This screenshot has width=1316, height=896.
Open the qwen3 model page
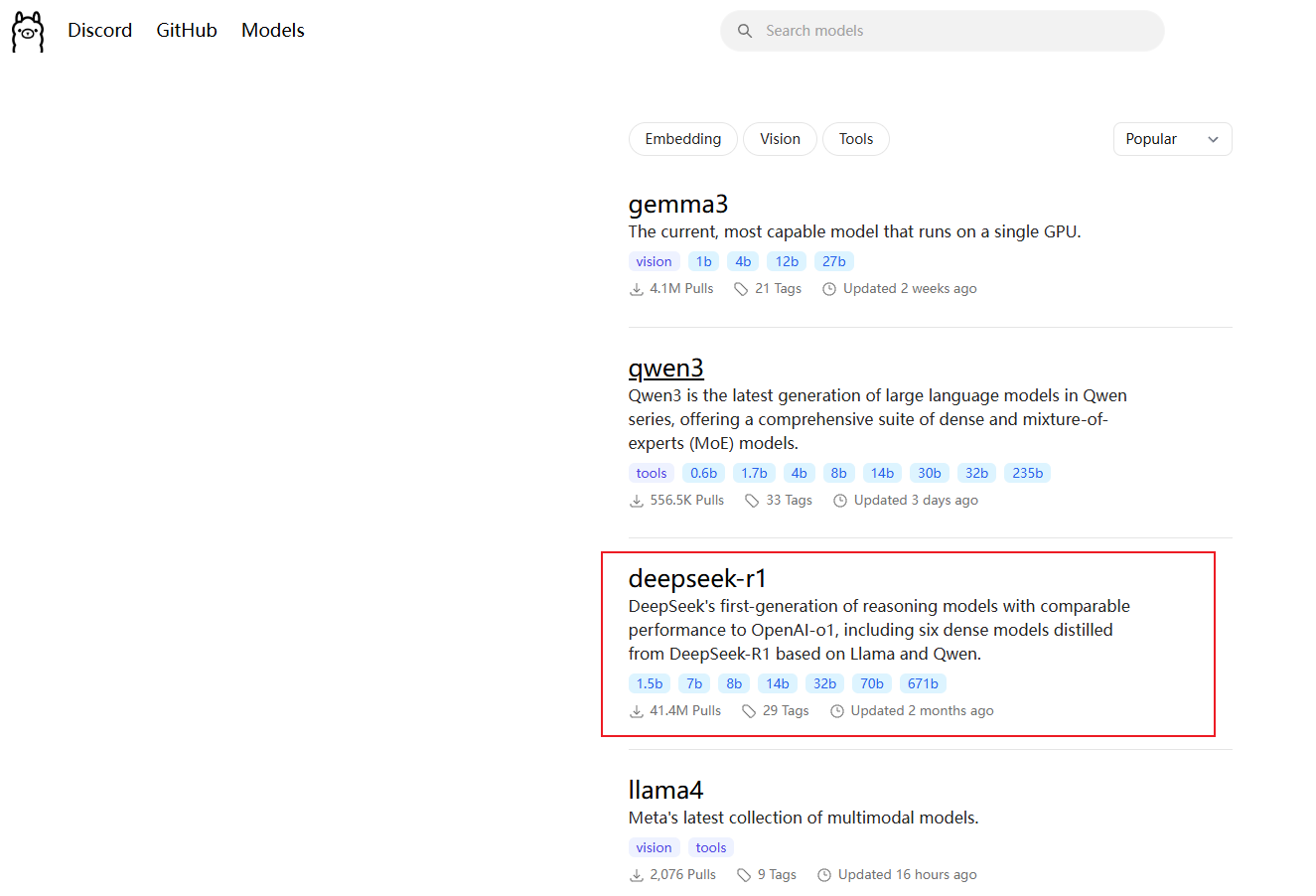(x=666, y=368)
